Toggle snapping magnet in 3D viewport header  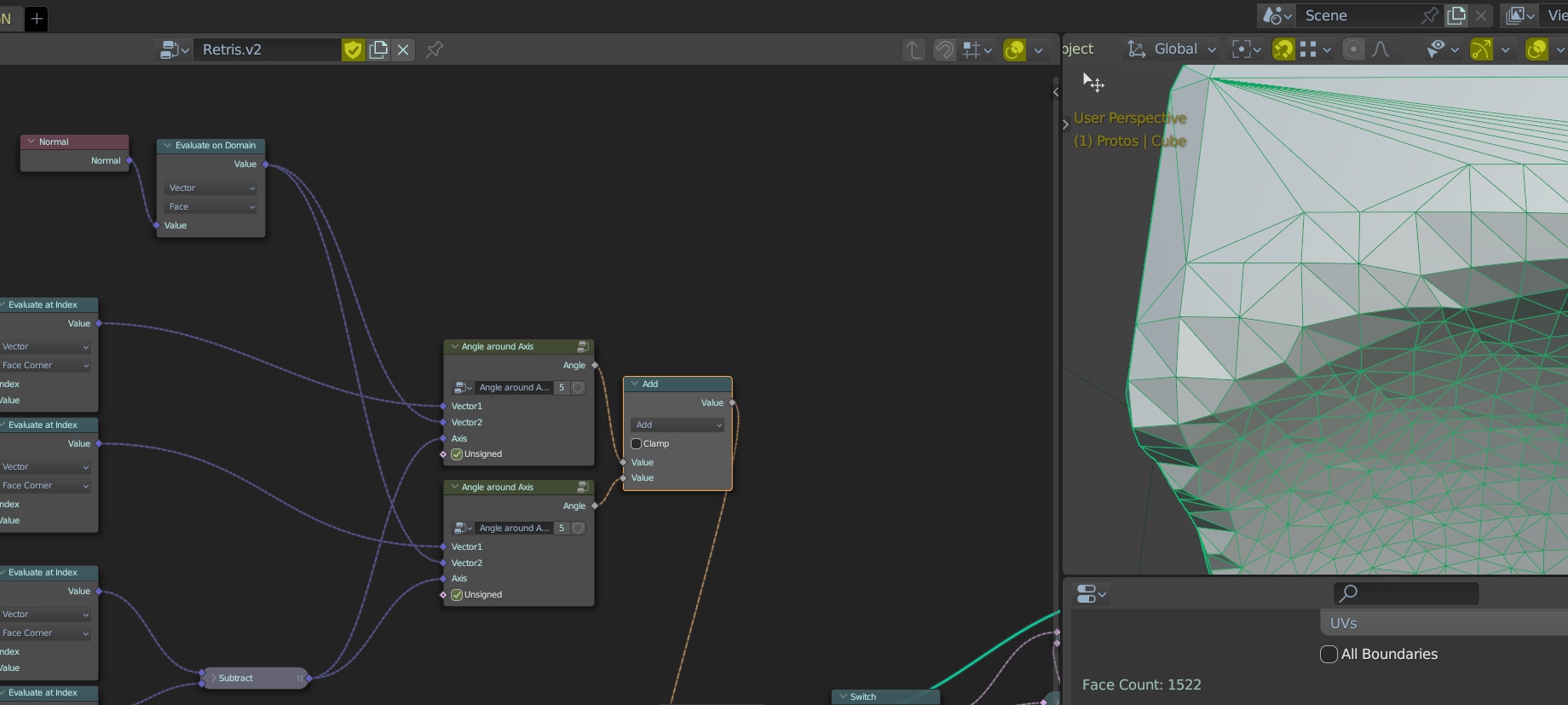click(x=1283, y=49)
